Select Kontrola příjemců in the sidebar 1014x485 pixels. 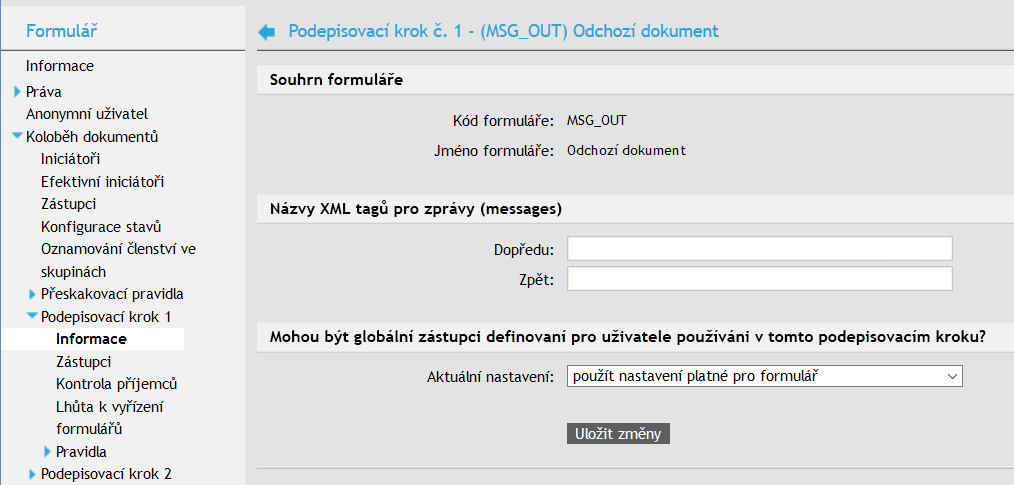(116, 384)
